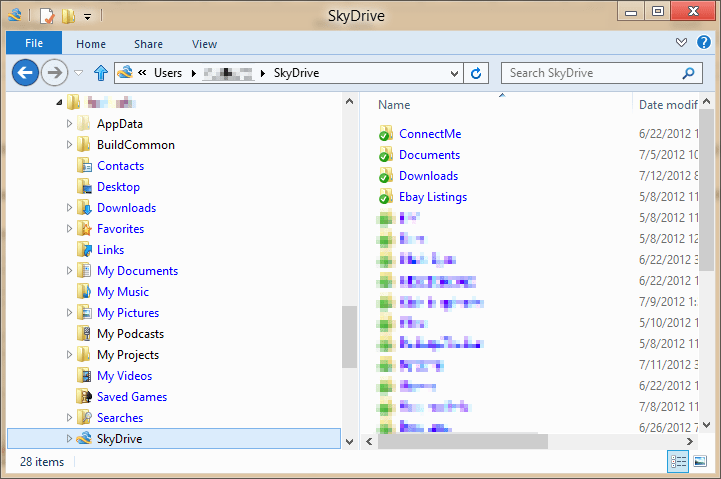Click the ConnectMe synced folder icon

(385, 134)
